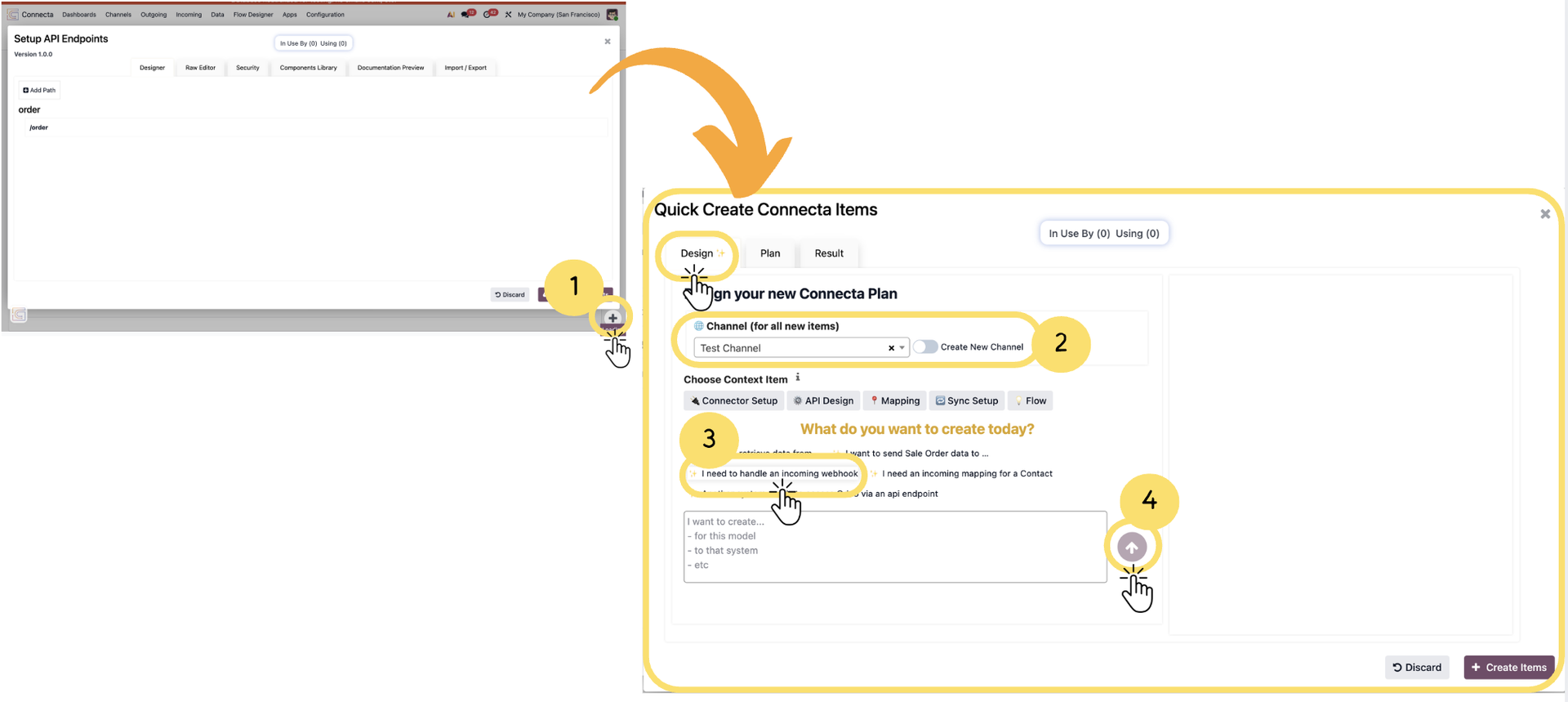Clear Test Channel with the x icon
This screenshot has height=702, width=1568.
click(891, 348)
